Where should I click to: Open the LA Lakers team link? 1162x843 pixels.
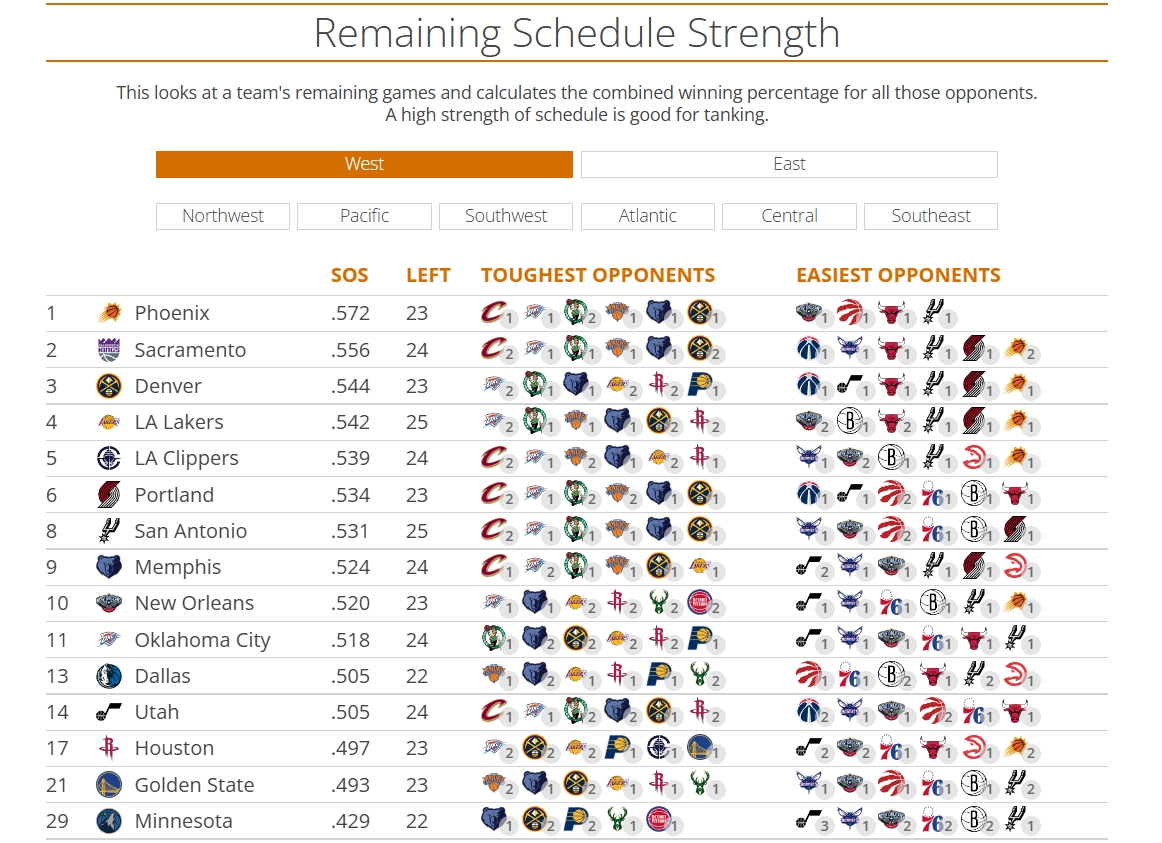click(x=179, y=422)
